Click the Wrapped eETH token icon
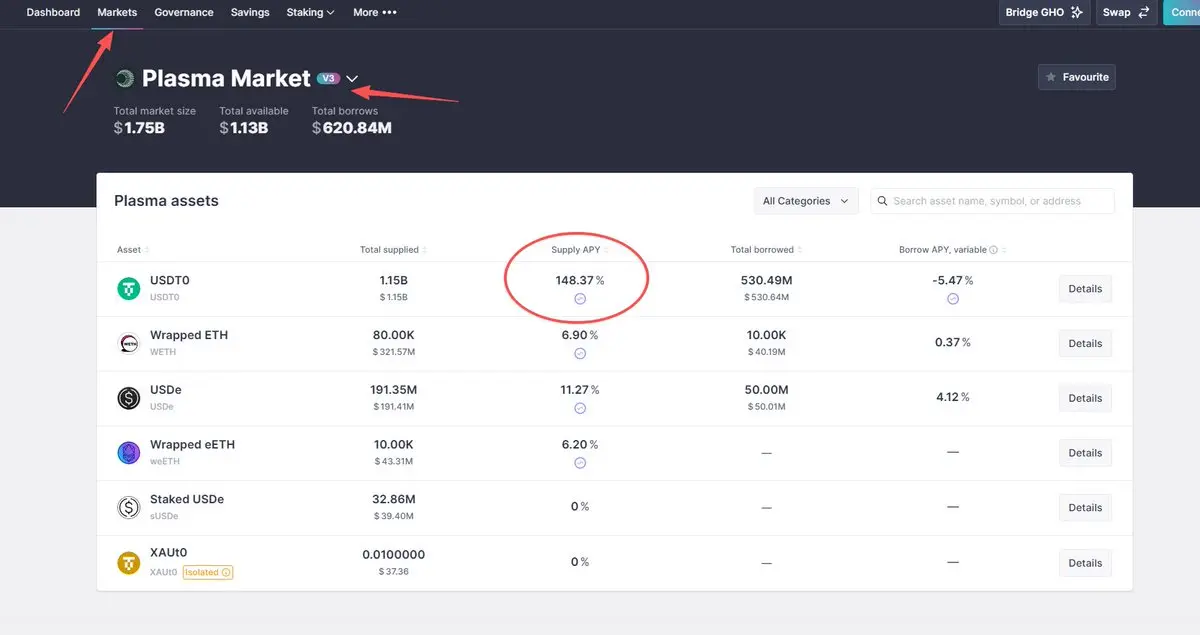The height and width of the screenshot is (635, 1200). (x=129, y=453)
